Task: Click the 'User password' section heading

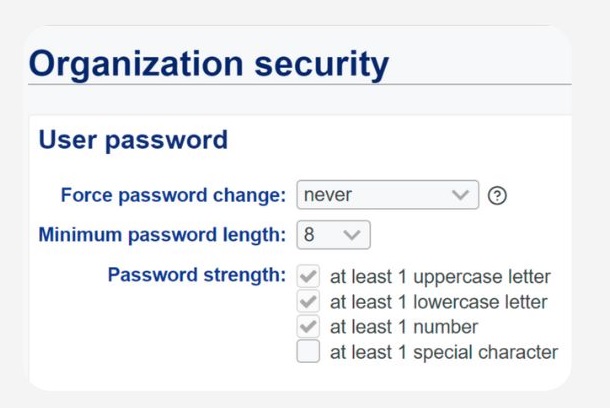Action: [133, 140]
